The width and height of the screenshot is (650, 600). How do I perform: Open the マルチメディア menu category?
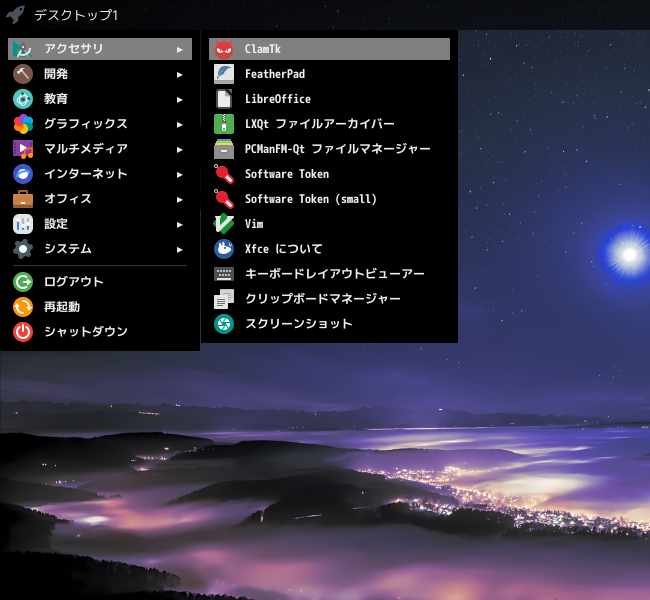pyautogui.click(x=100, y=149)
